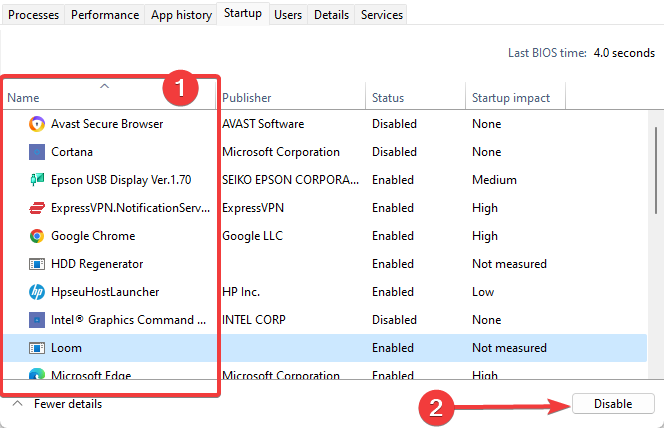Click the Avast Secure Browser icon
This screenshot has width=664, height=428.
pos(37,124)
